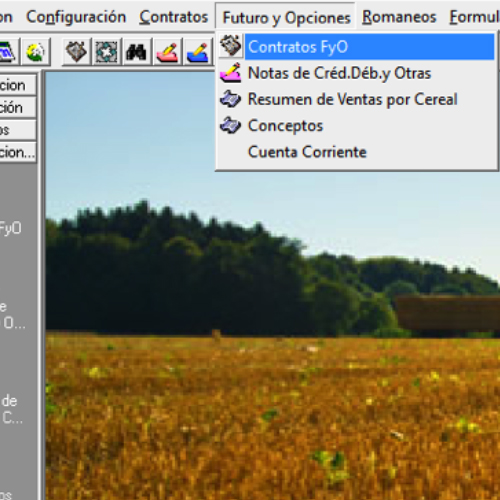Click the teal four-dot square toolbar icon
This screenshot has height=500, width=500.
click(x=106, y=52)
